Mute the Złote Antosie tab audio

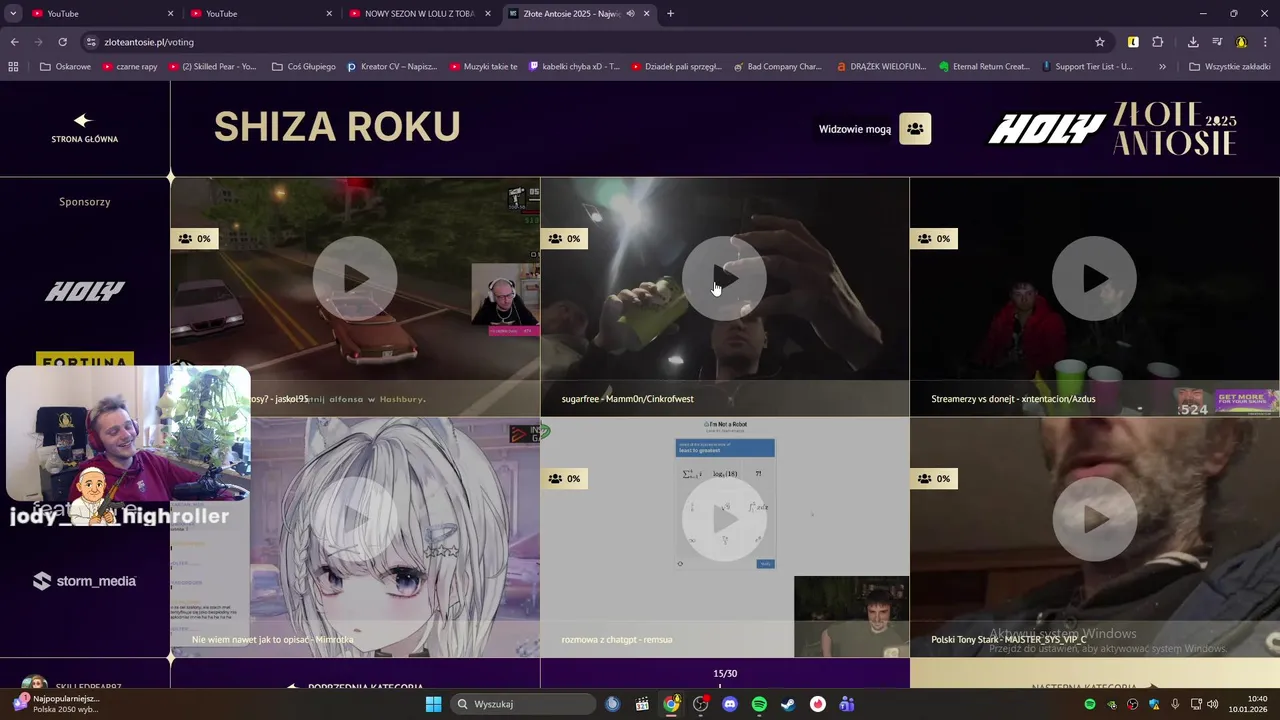click(x=631, y=13)
